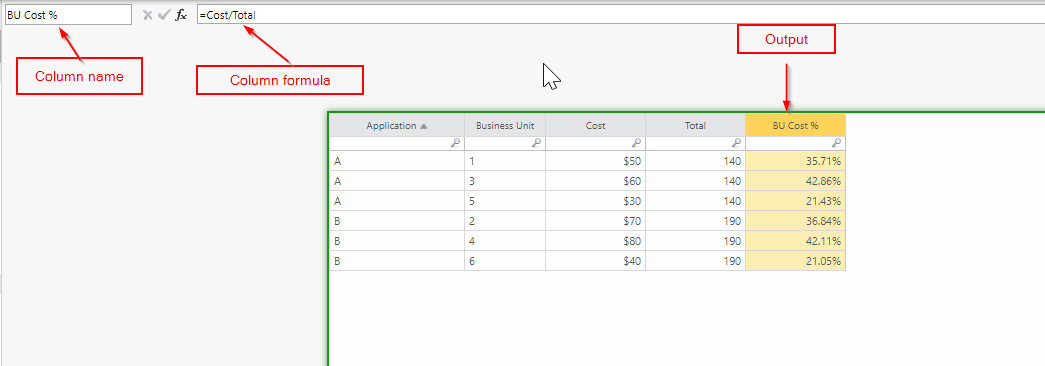Select the Cost column header
The height and width of the screenshot is (366, 1045).
click(595, 125)
